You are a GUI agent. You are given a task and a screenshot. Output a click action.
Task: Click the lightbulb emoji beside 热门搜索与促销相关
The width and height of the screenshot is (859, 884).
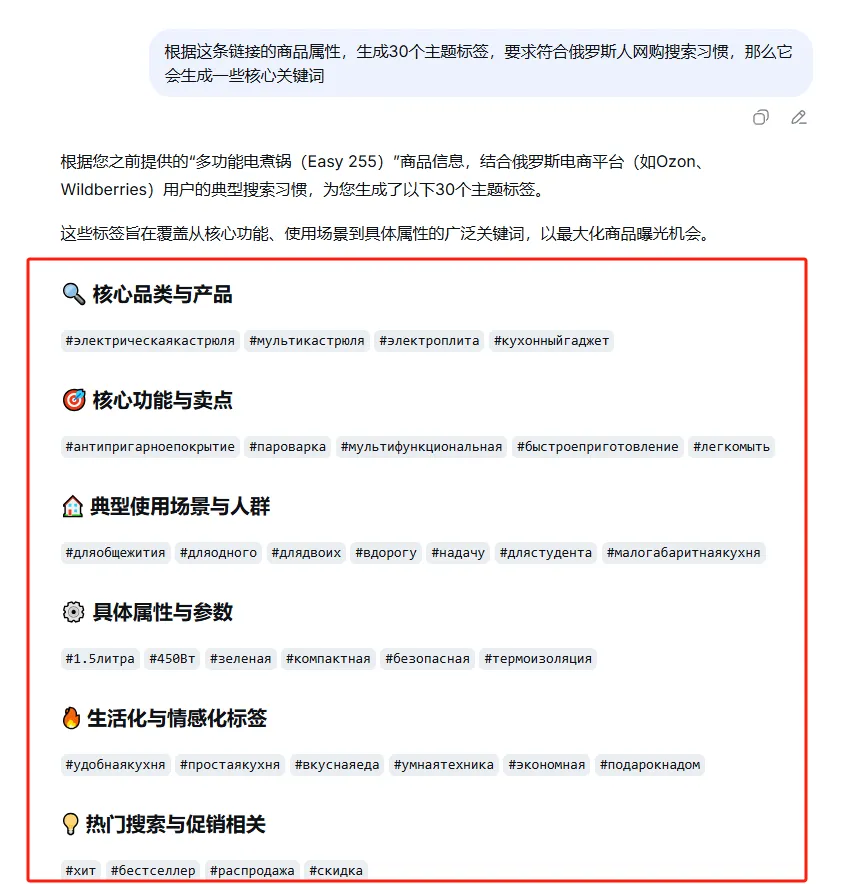click(x=70, y=824)
